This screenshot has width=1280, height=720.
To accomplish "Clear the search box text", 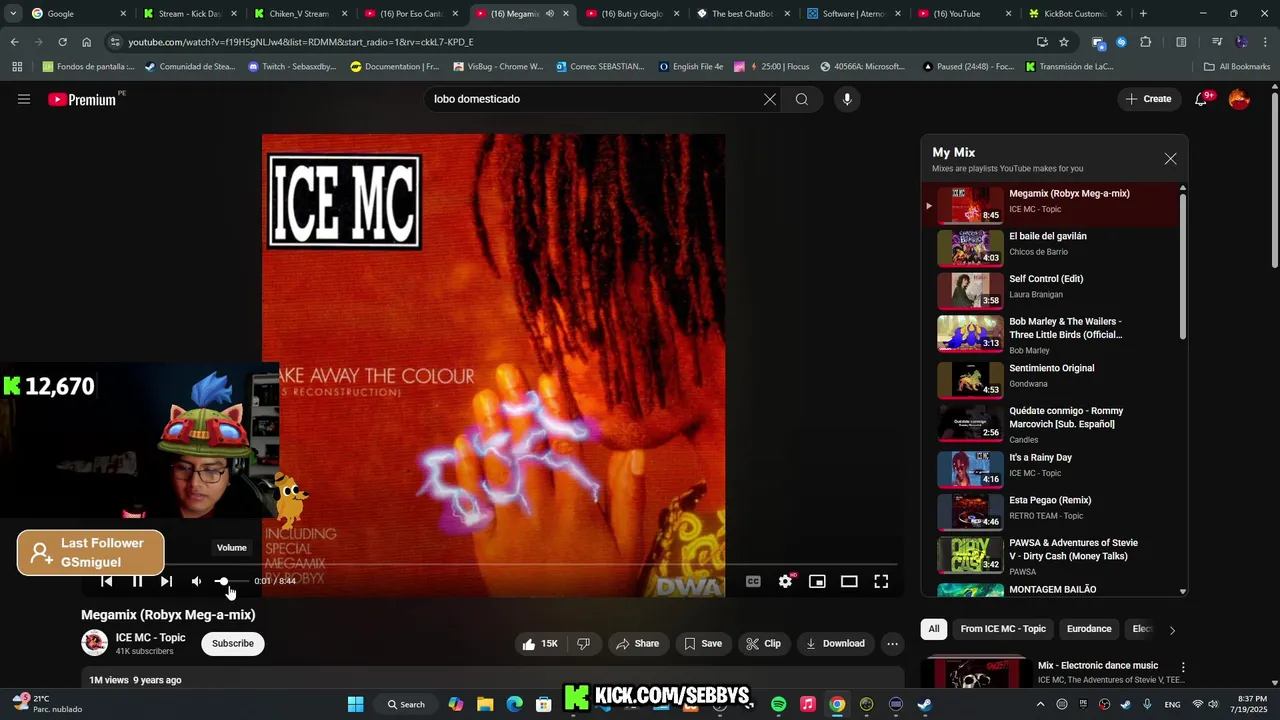I will click(770, 99).
